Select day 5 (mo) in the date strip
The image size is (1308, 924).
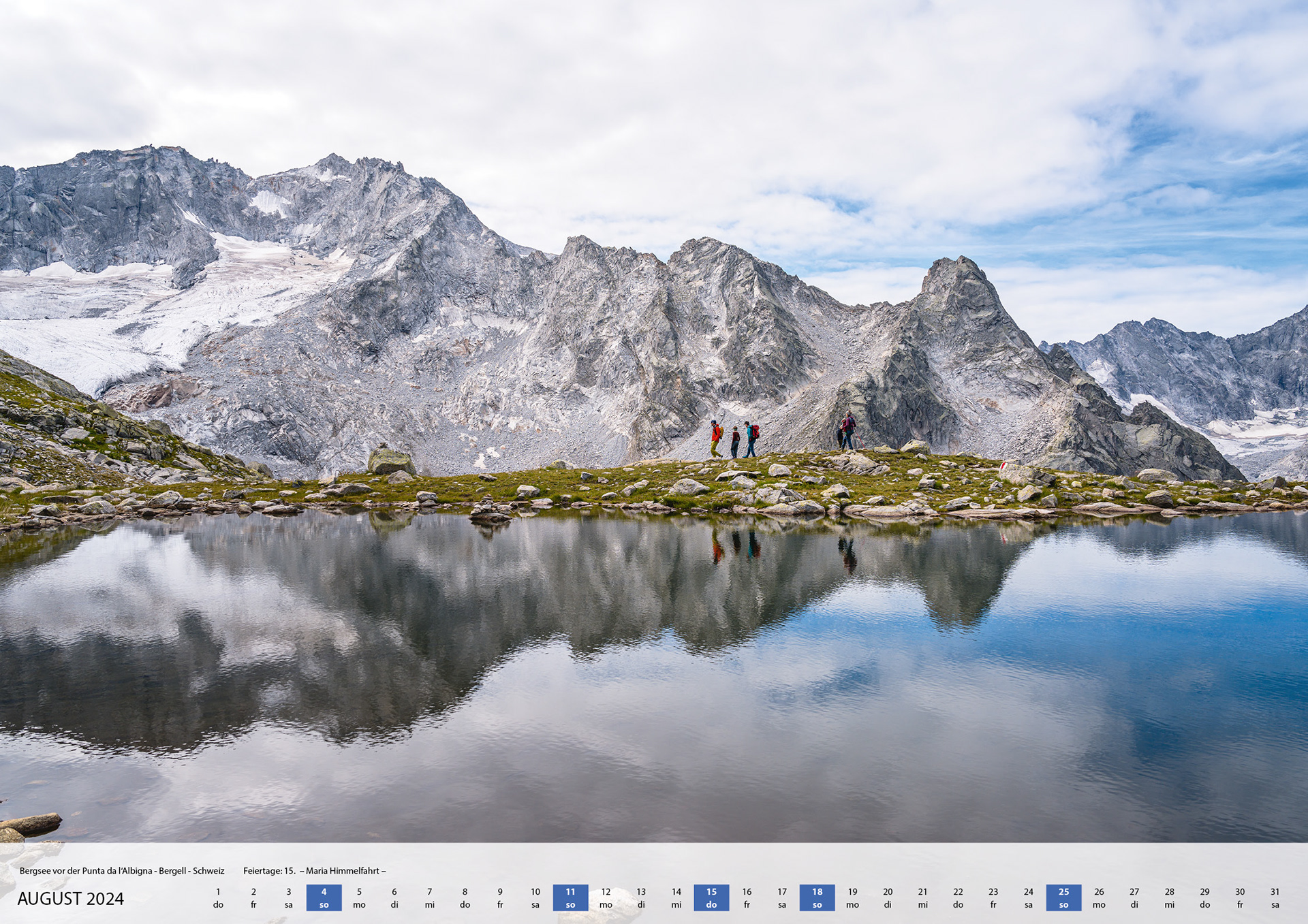point(359,898)
